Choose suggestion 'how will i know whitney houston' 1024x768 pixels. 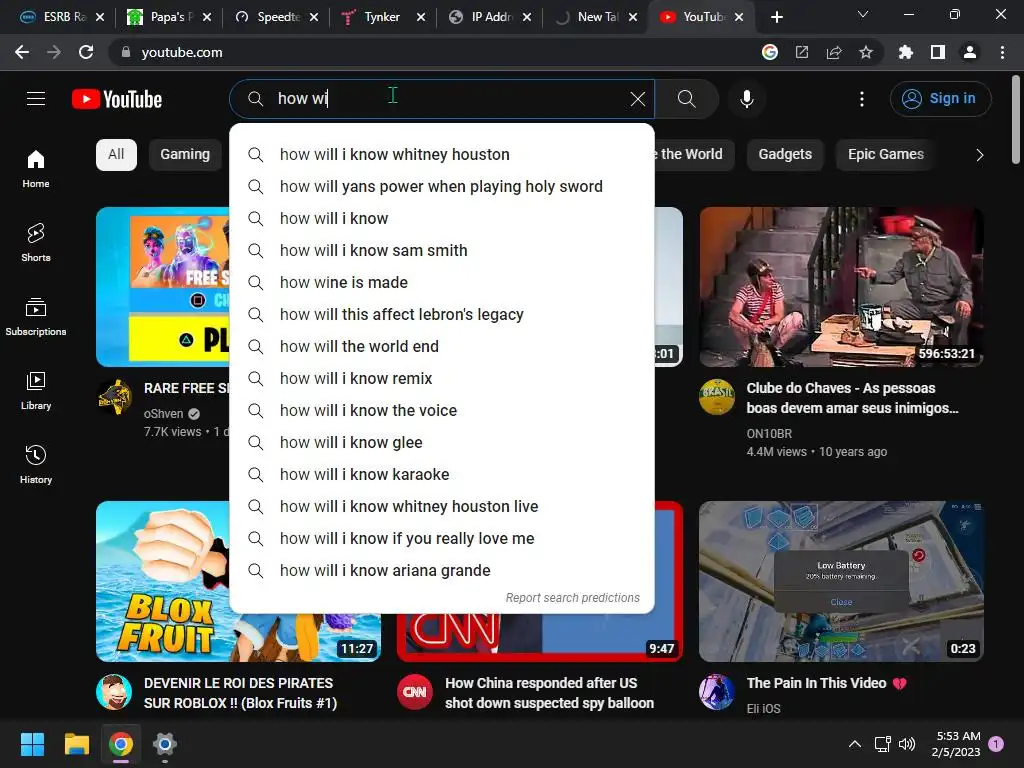pyautogui.click(x=442, y=154)
